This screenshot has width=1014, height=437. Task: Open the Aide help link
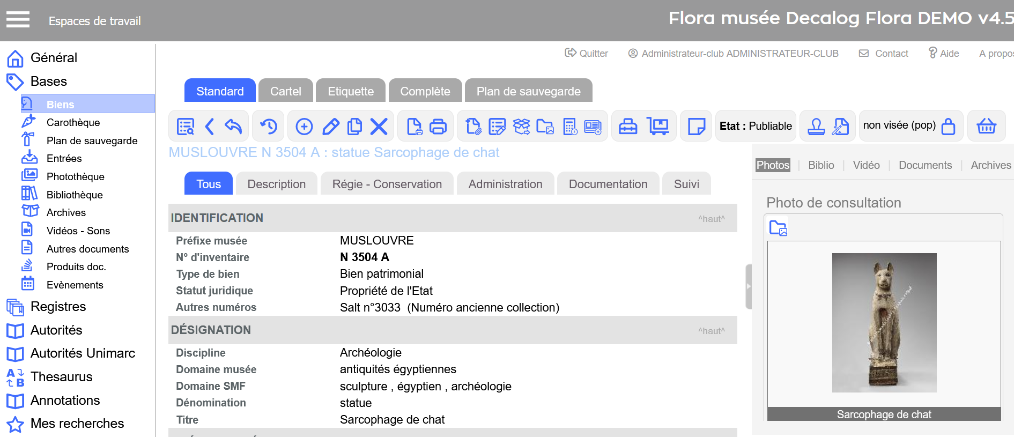[944, 53]
